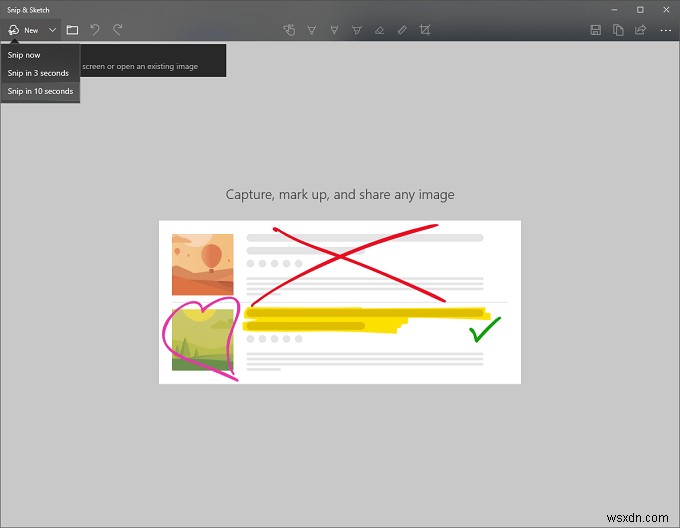Screen dimensions: 680x528
Task: Click the New snip button
Action: [x=23, y=30]
